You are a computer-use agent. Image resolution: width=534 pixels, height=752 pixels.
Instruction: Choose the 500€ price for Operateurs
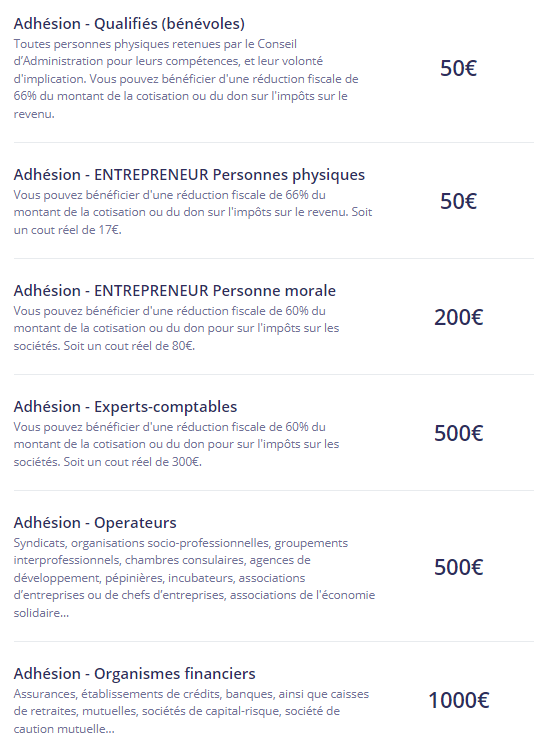coord(458,567)
